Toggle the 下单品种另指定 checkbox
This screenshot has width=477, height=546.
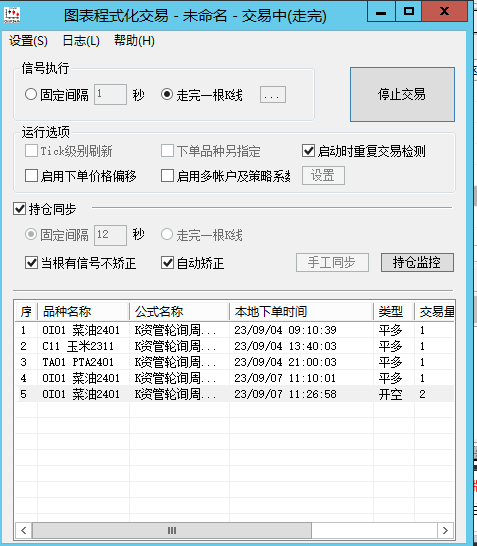click(167, 151)
